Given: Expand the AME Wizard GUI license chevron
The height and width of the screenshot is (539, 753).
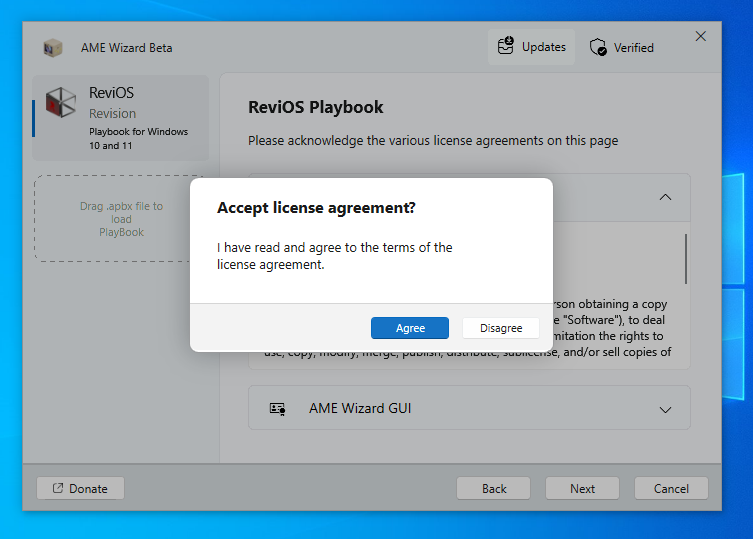Looking at the screenshot, I should coord(665,409).
